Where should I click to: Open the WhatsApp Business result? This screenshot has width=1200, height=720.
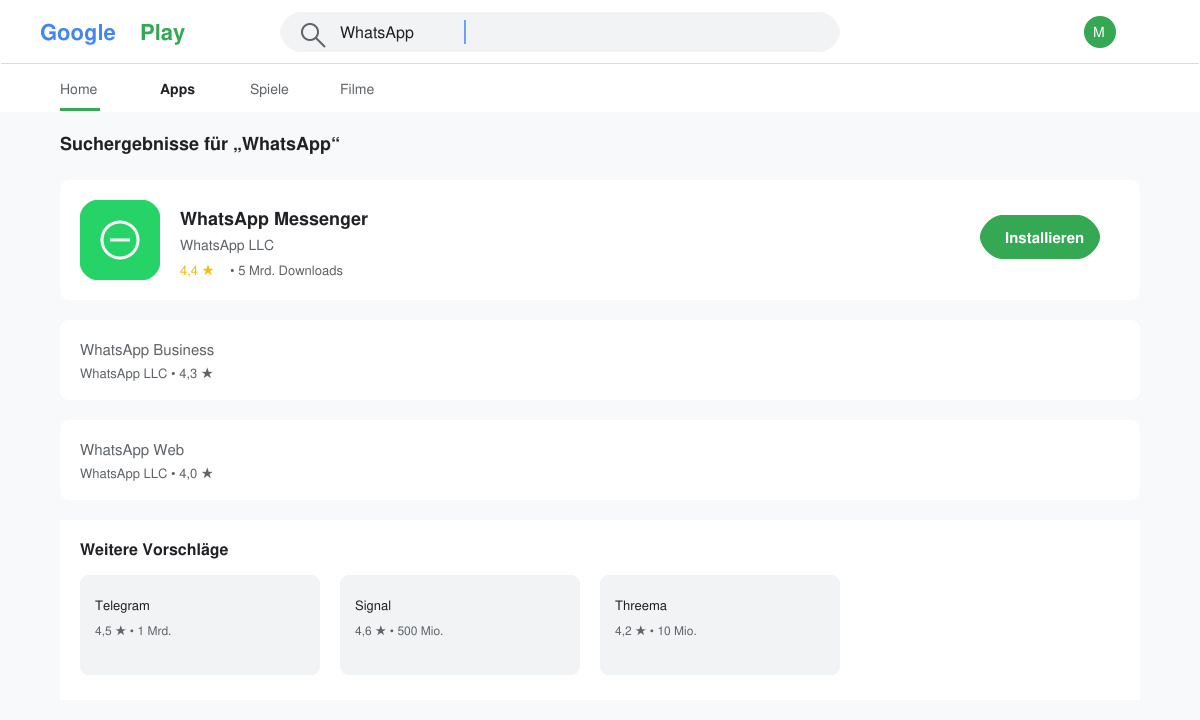tap(600, 360)
